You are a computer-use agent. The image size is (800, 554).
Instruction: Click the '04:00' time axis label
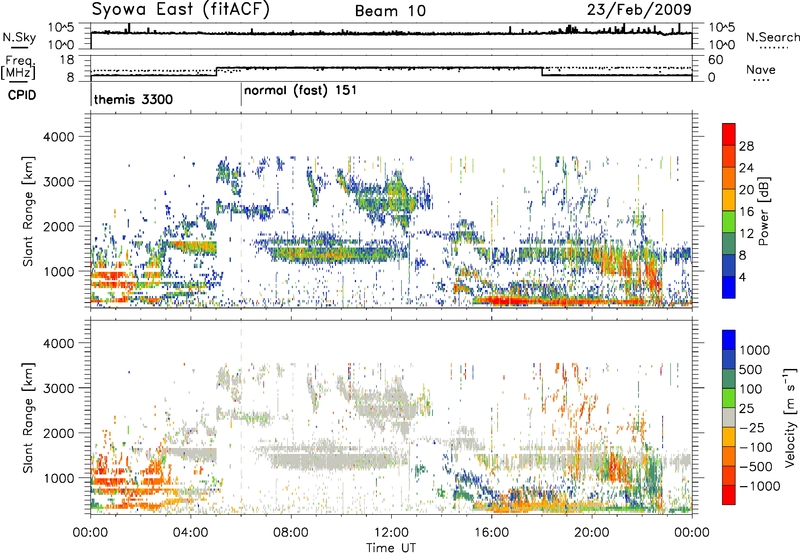pyautogui.click(x=190, y=533)
